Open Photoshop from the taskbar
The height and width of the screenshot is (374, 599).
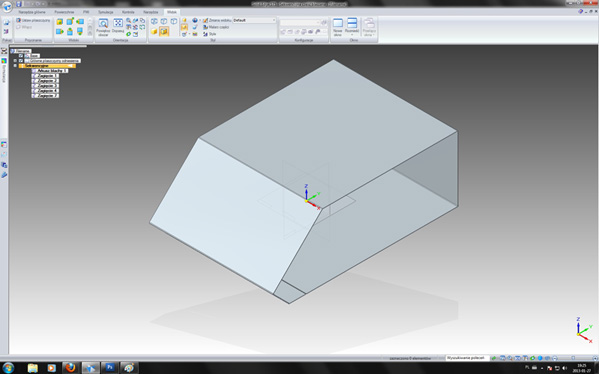(x=110, y=368)
